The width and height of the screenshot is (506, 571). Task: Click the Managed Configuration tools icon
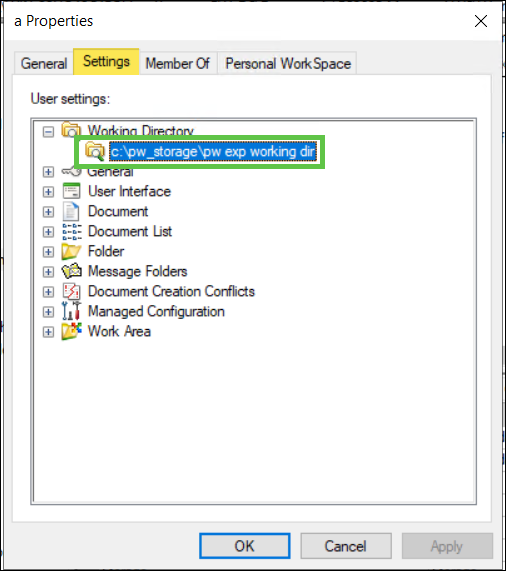pyautogui.click(x=71, y=311)
